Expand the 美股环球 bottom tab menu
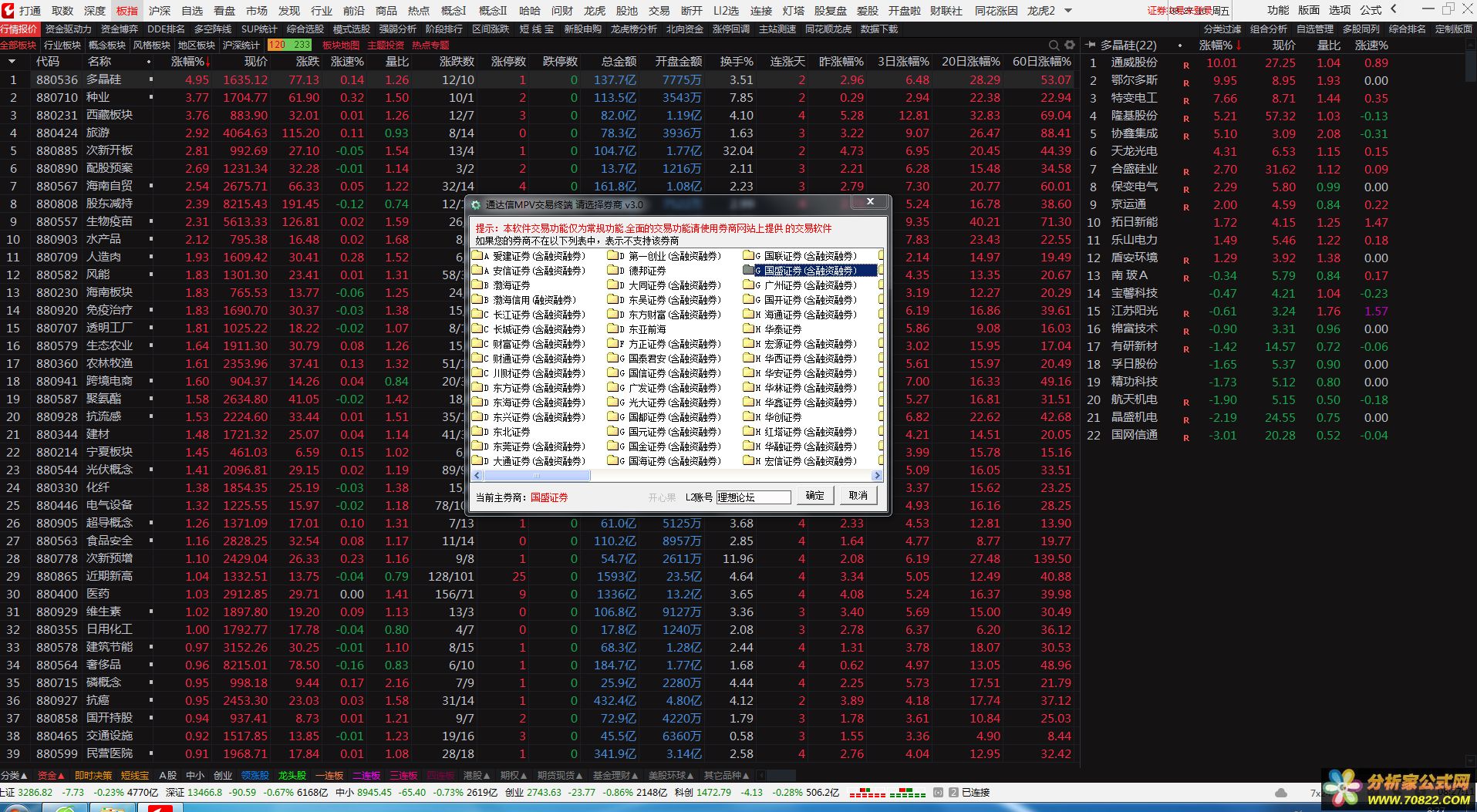The image size is (1477, 812). coord(672,775)
